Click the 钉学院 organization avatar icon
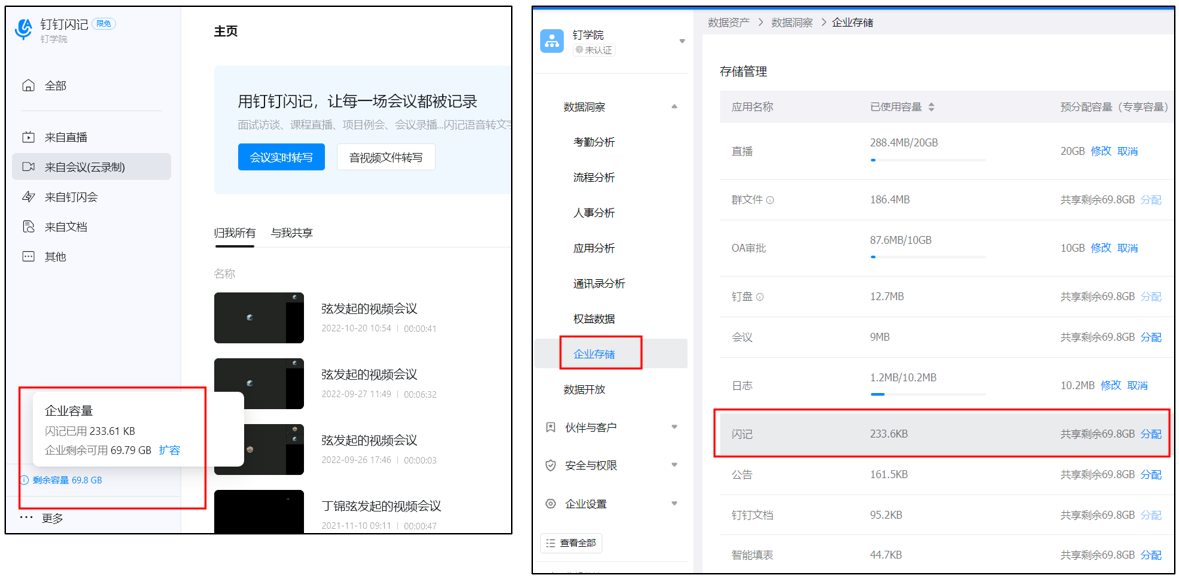1179x576 pixels. click(553, 41)
